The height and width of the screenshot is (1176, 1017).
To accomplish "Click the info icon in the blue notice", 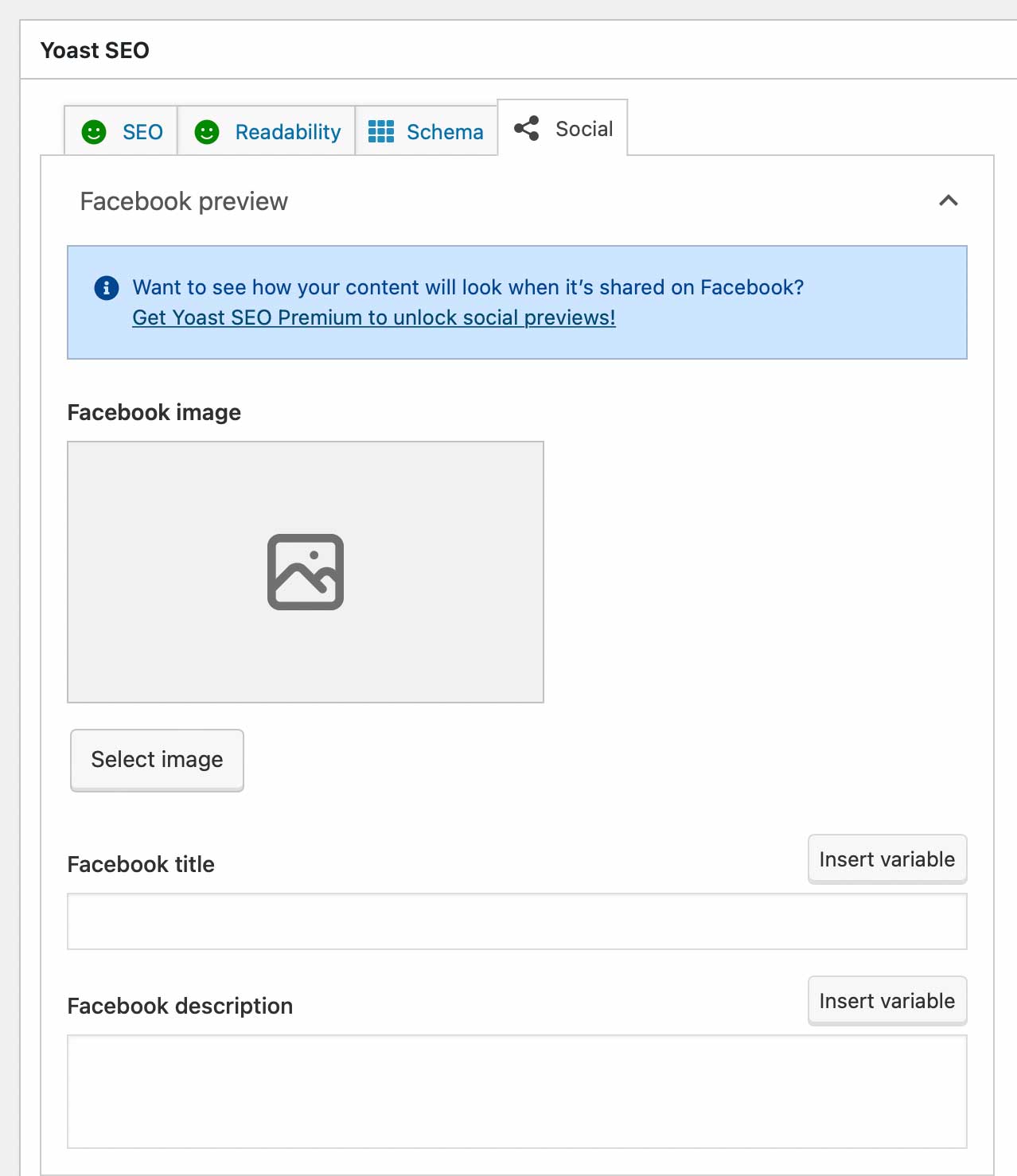I will 106,288.
